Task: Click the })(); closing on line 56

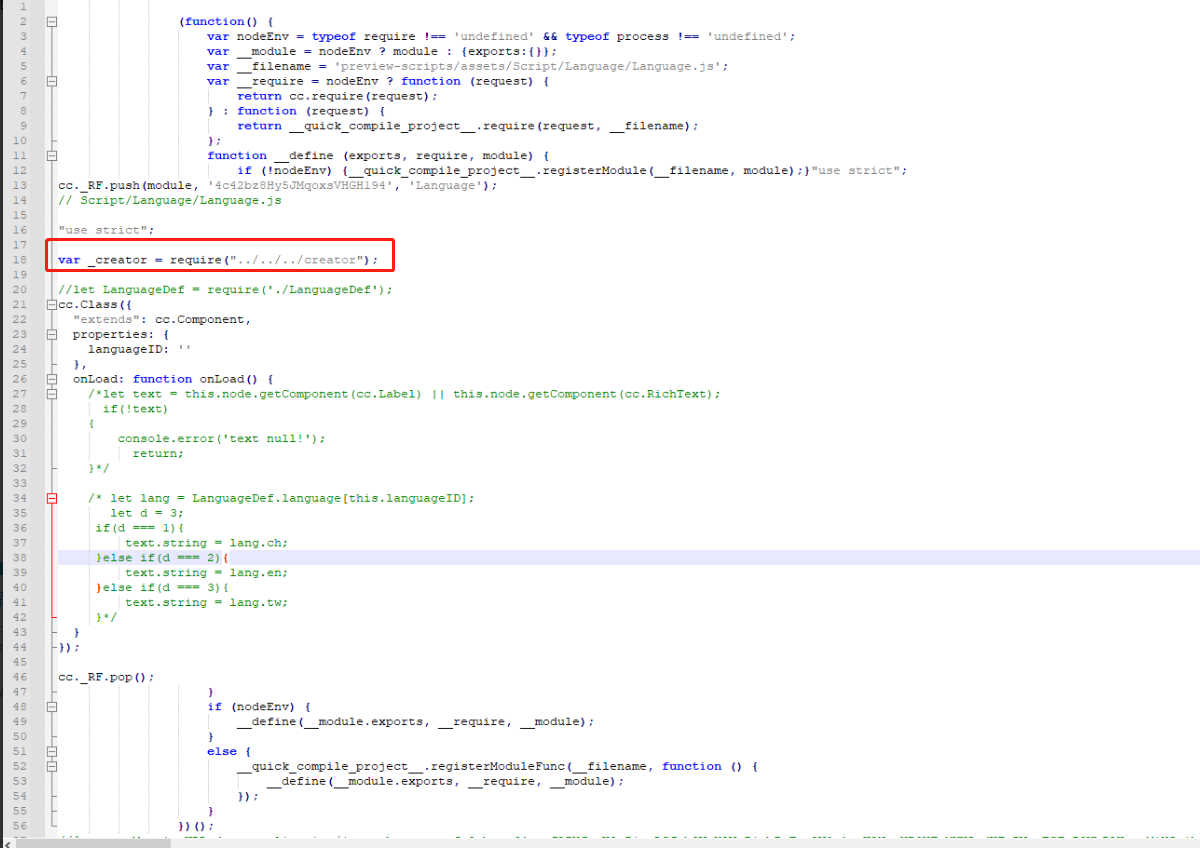Action: coord(195,826)
